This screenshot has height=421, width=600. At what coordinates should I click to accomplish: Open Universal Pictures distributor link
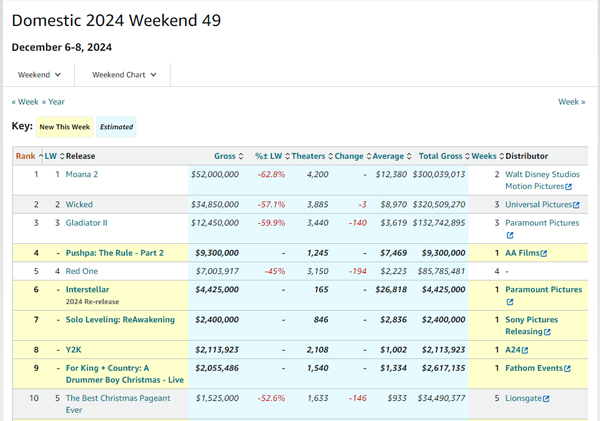[538, 204]
